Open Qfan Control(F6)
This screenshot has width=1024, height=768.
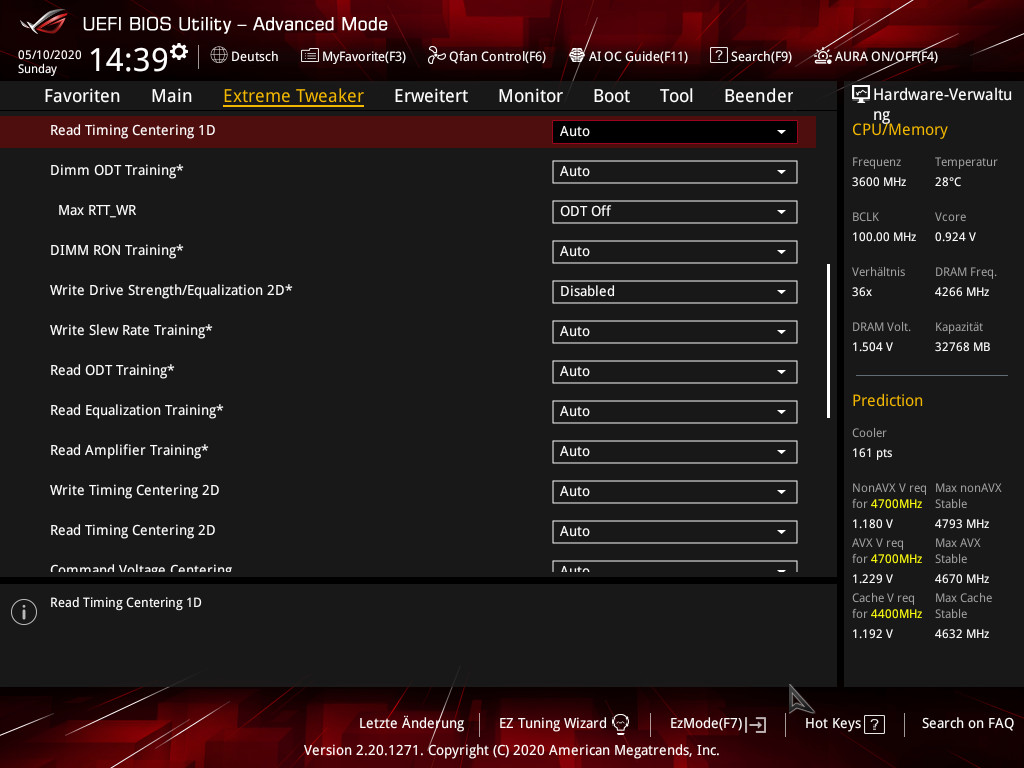487,56
